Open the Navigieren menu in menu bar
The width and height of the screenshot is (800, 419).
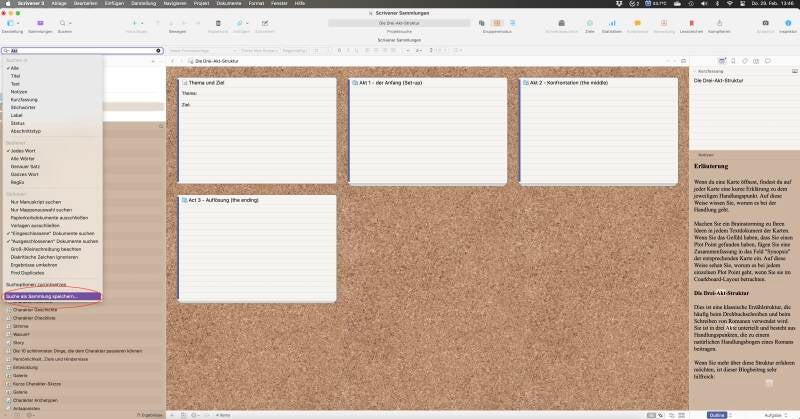pyautogui.click(x=175, y=4)
